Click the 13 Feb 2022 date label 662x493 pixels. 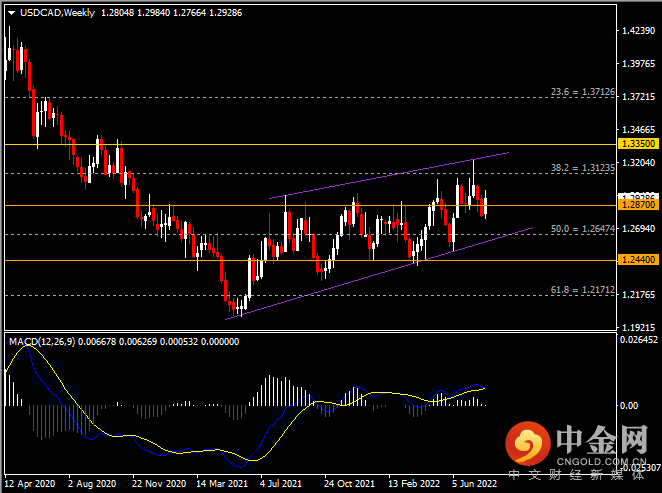[414, 484]
